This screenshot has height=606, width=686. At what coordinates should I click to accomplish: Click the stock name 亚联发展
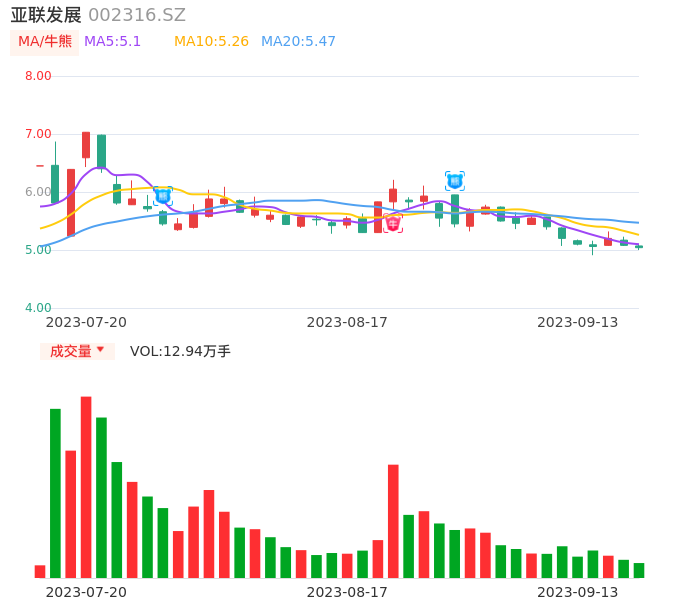coord(46,15)
